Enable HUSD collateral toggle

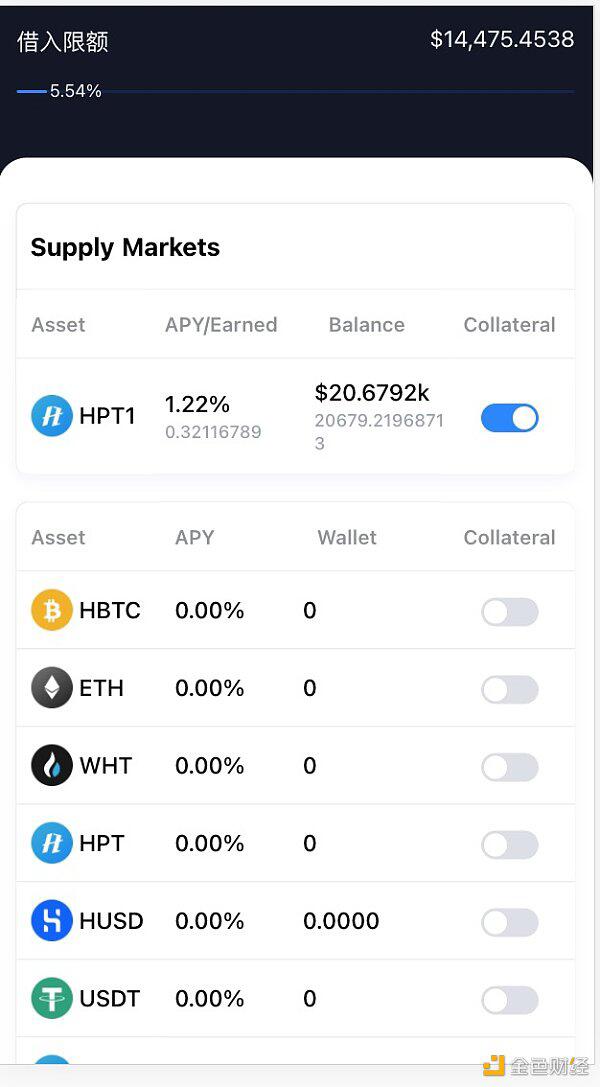tap(509, 922)
